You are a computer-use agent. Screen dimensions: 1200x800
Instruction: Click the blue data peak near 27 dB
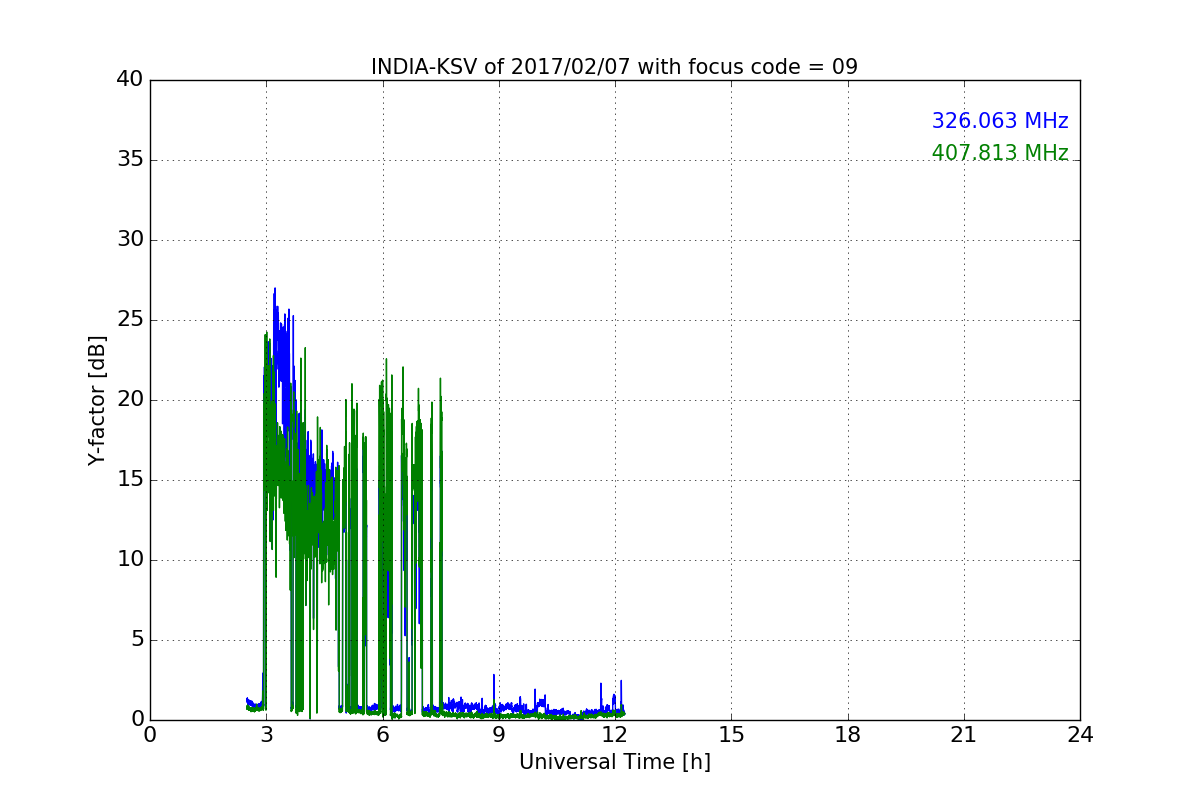[275, 290]
